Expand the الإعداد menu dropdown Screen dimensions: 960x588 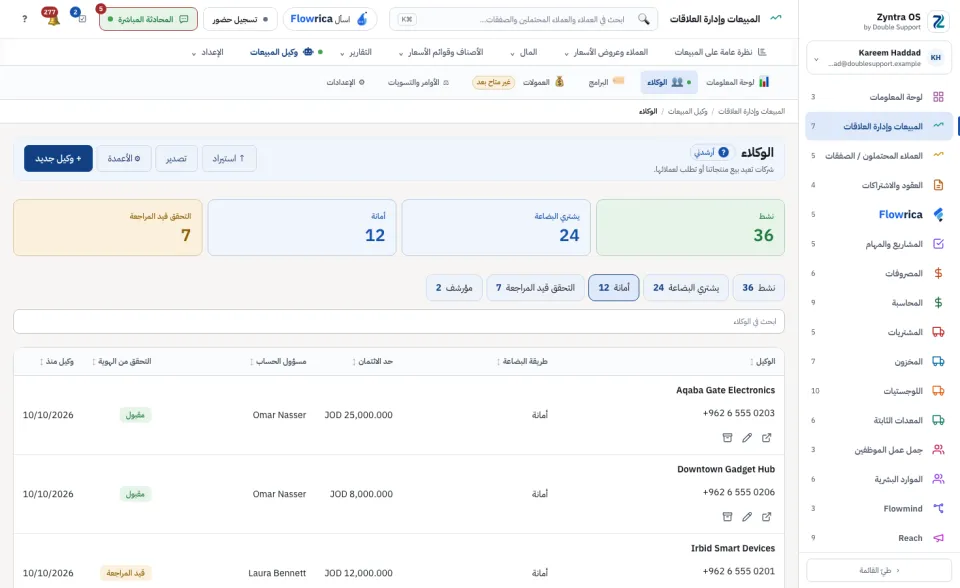(x=208, y=52)
